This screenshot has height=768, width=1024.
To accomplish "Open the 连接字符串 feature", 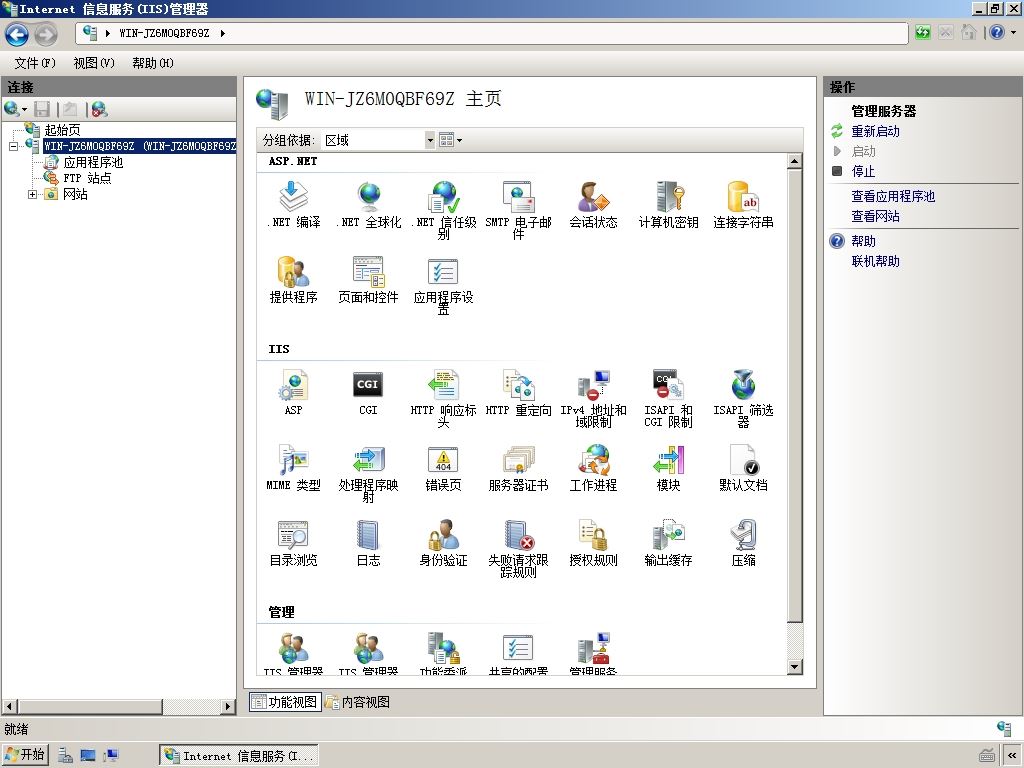I will 743,205.
